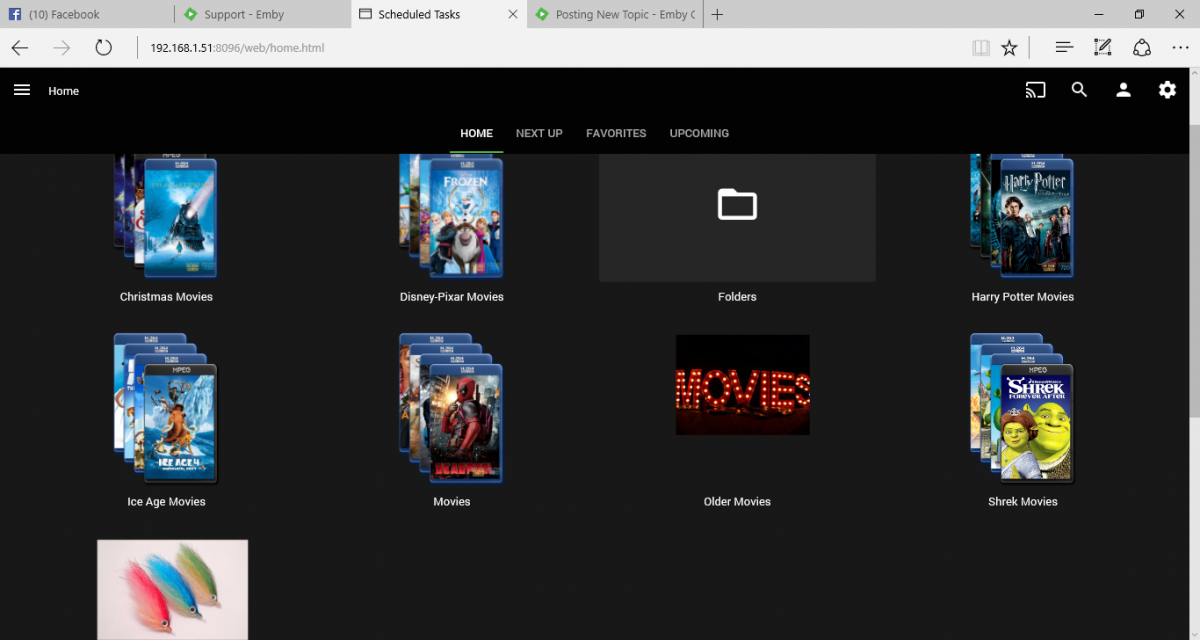Click the browser forward arrow
The width and height of the screenshot is (1200, 640).
point(62,47)
